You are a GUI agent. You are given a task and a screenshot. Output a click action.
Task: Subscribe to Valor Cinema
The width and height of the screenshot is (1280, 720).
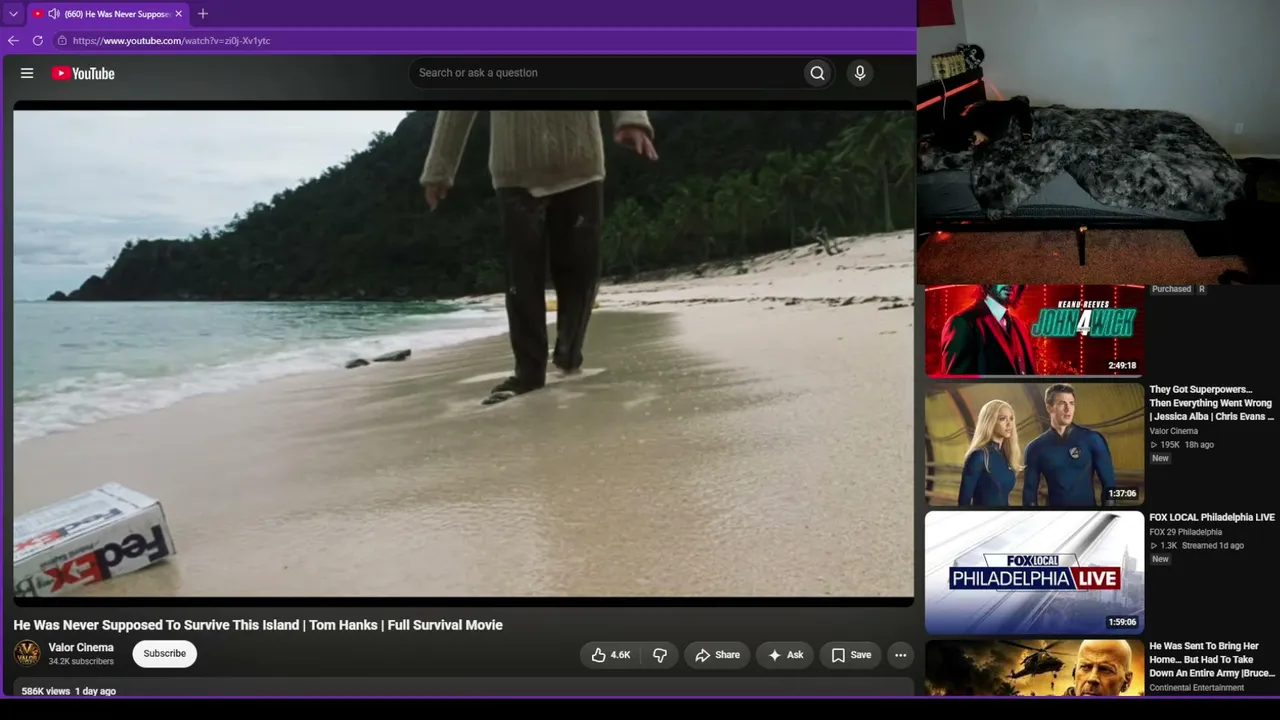pos(165,654)
